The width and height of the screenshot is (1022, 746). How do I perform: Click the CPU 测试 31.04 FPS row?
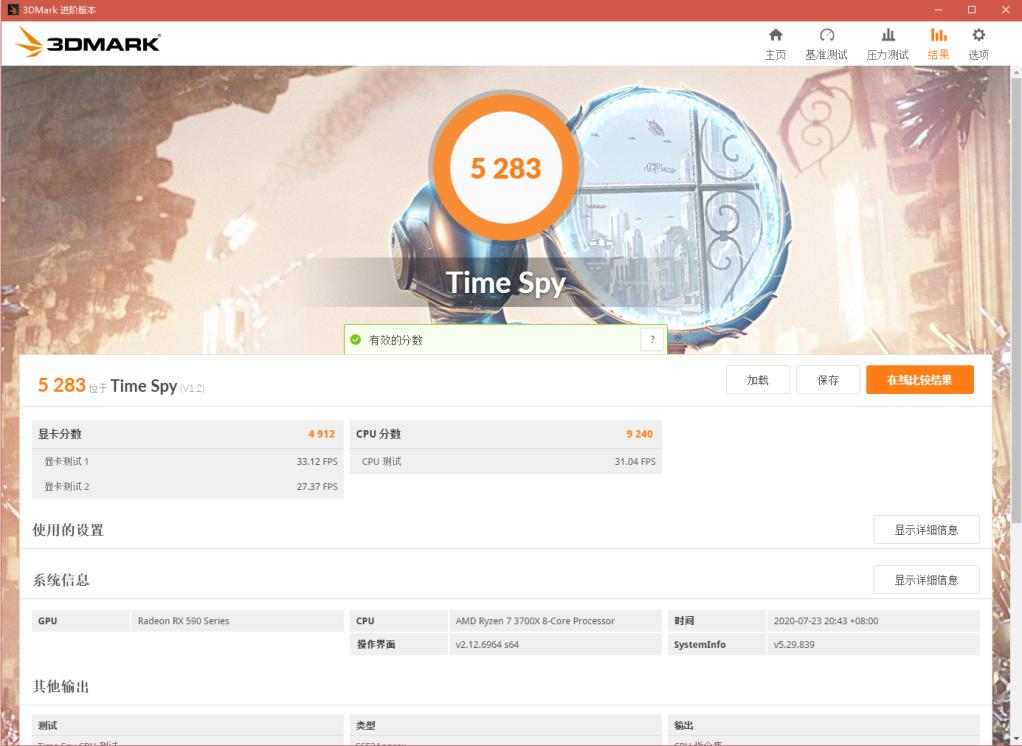[x=506, y=461]
